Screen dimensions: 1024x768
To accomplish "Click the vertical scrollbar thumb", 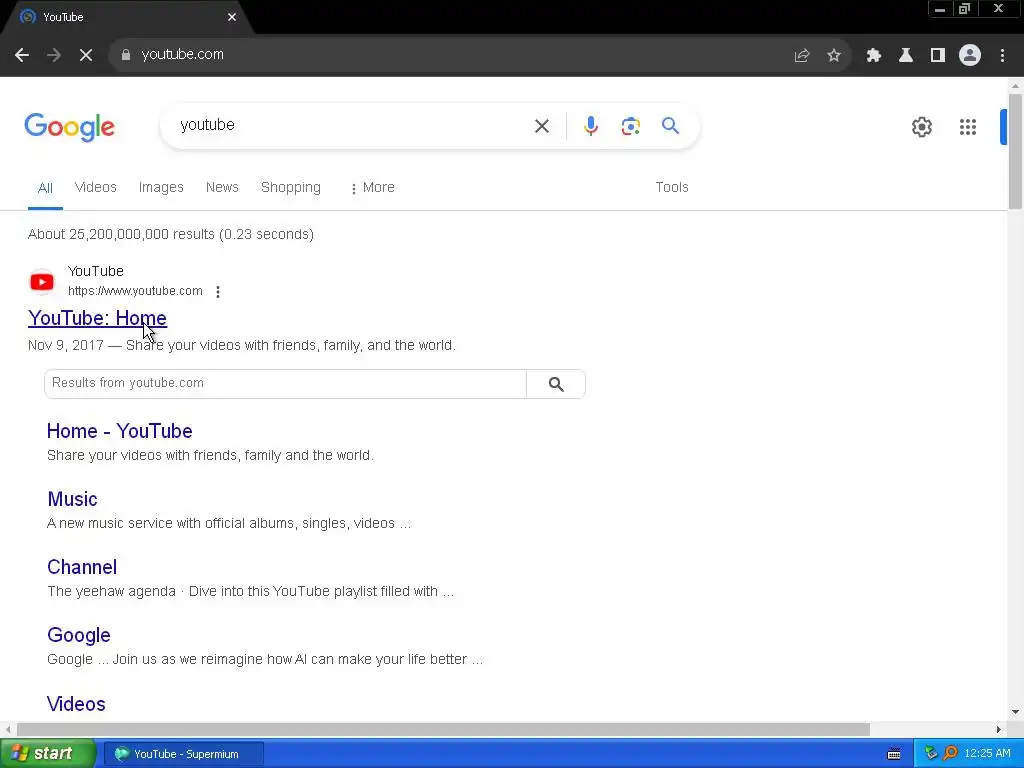I will coord(1015,152).
